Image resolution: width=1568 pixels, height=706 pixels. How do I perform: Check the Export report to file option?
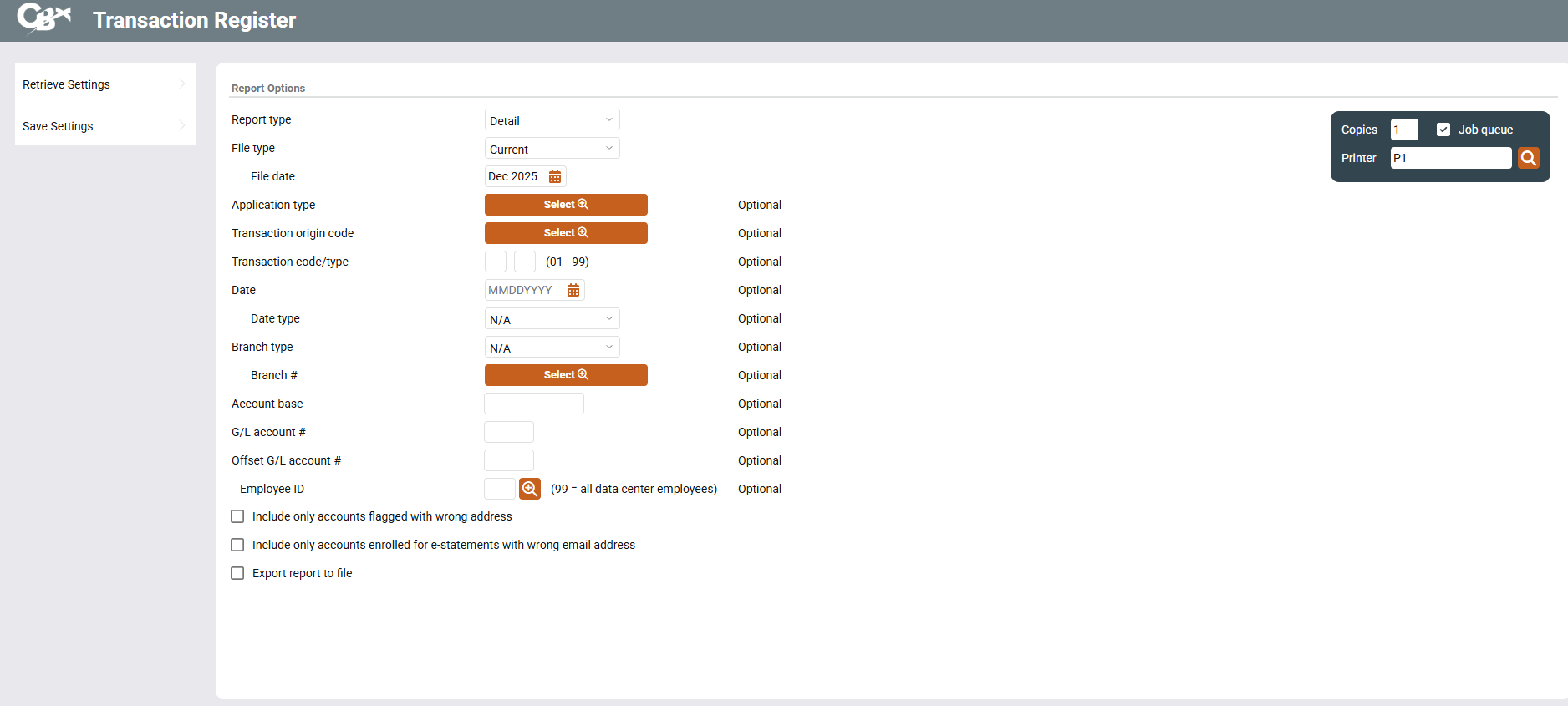tap(237, 573)
